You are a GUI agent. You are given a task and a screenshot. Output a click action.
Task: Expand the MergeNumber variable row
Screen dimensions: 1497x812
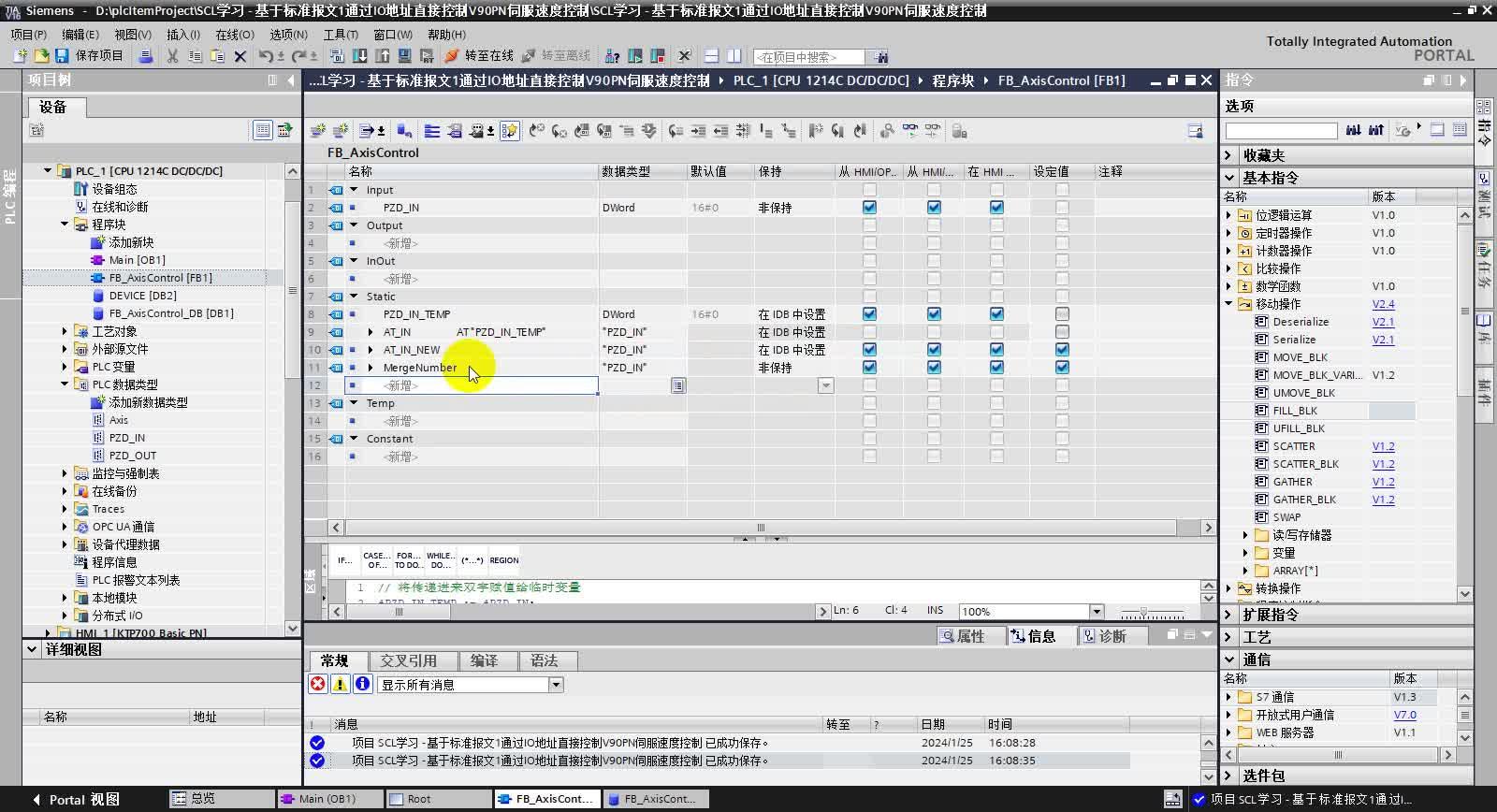tap(371, 368)
